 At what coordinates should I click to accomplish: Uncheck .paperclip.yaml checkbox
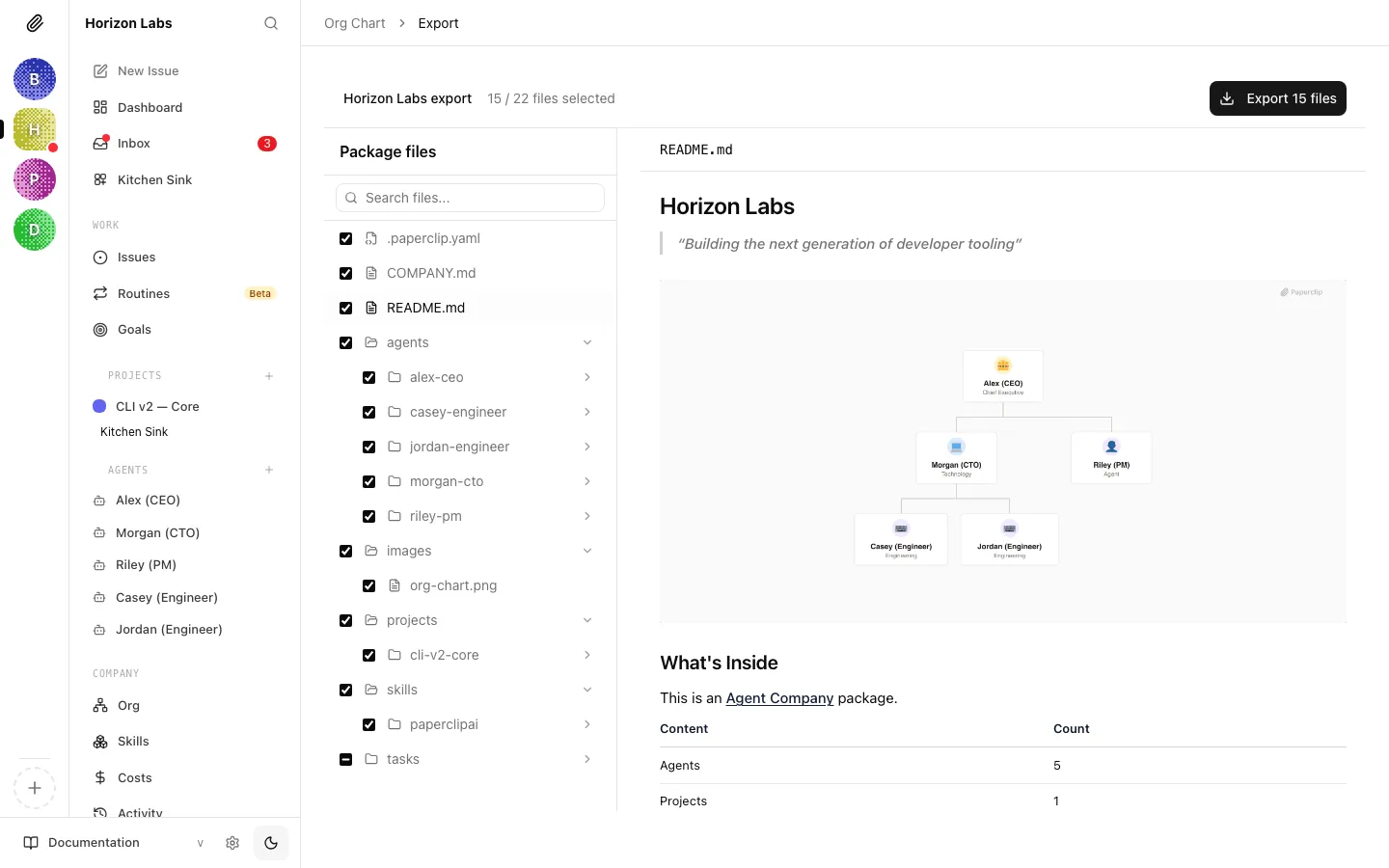click(x=345, y=238)
